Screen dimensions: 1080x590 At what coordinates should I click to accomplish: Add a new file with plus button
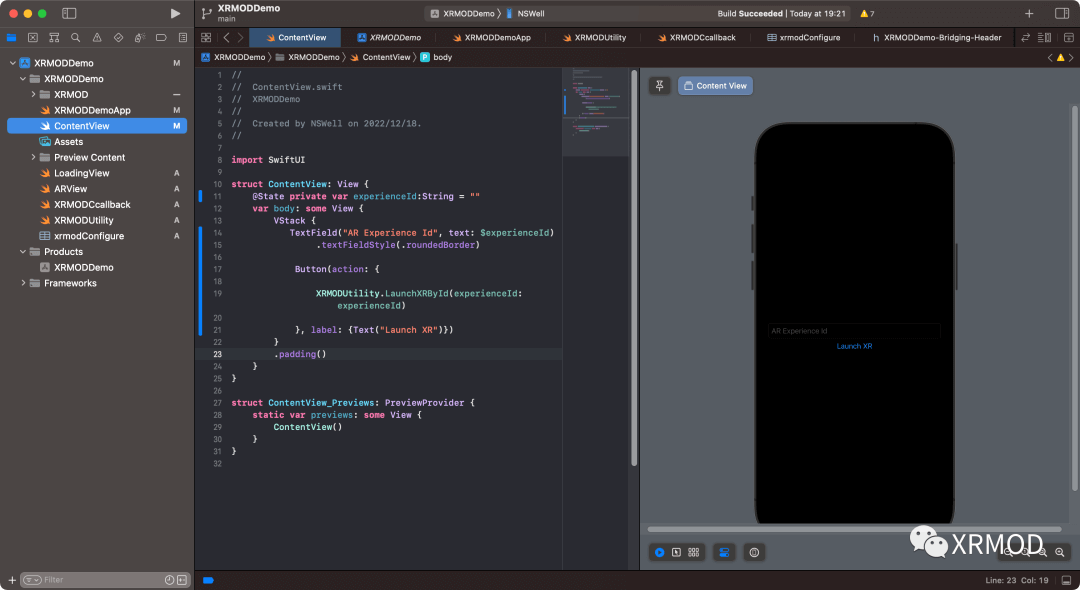[12, 580]
